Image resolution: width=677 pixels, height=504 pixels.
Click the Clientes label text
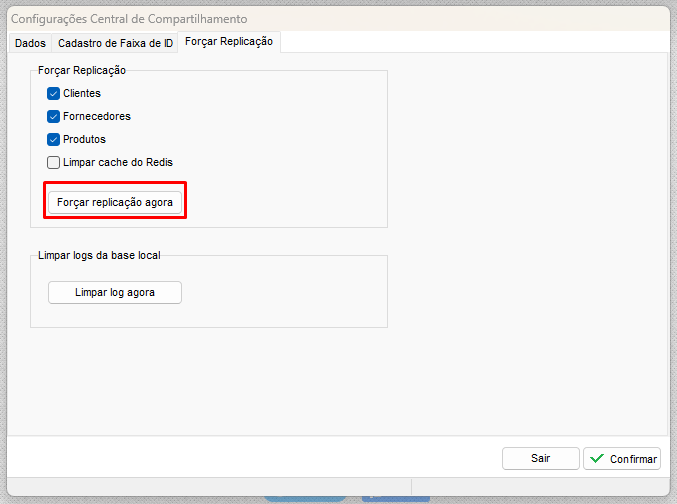click(82, 93)
